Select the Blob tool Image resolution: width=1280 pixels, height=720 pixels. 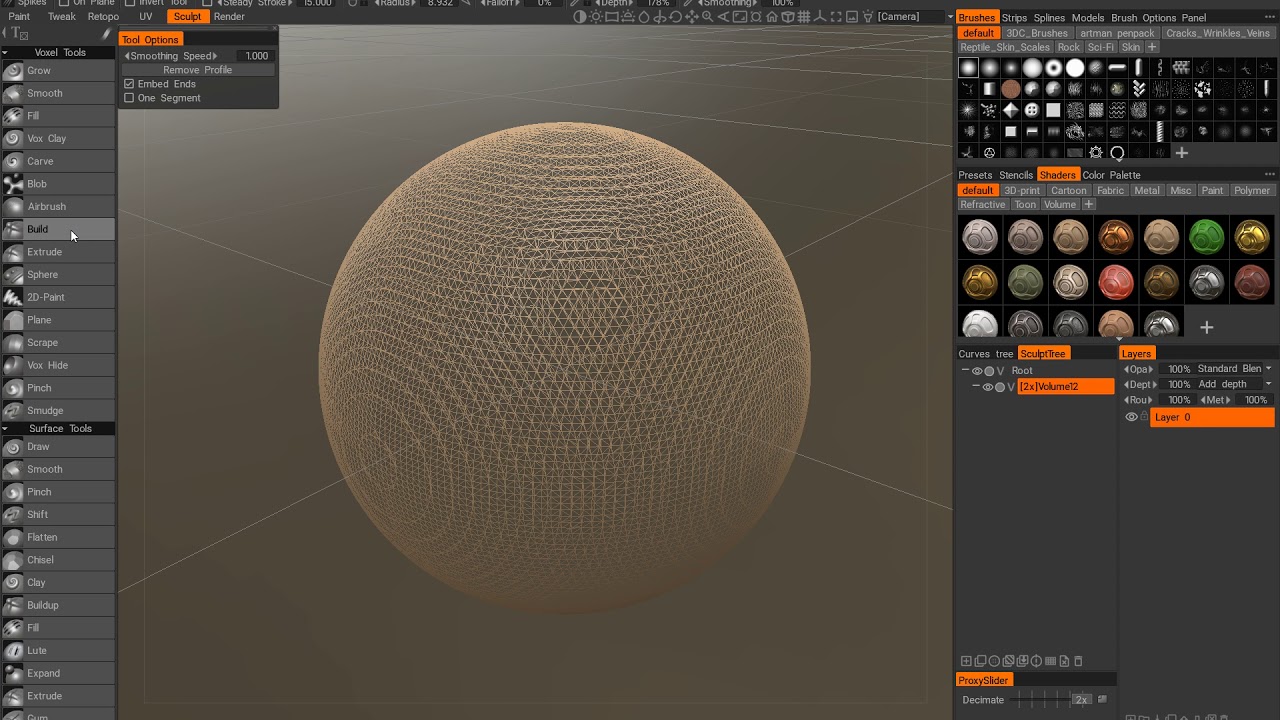(x=58, y=184)
